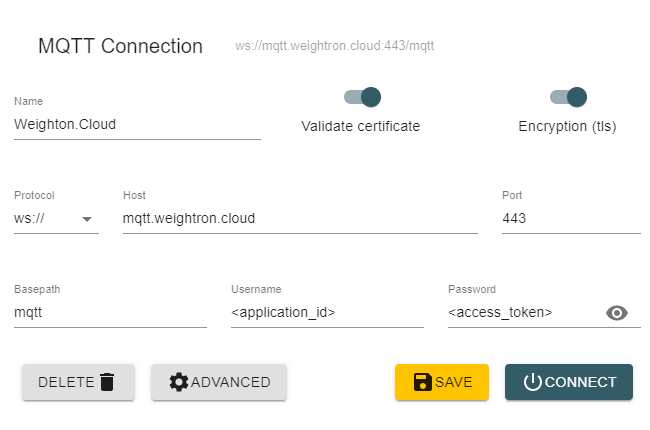
Task: Connect to the broker with CONNECT
Action: click(569, 382)
